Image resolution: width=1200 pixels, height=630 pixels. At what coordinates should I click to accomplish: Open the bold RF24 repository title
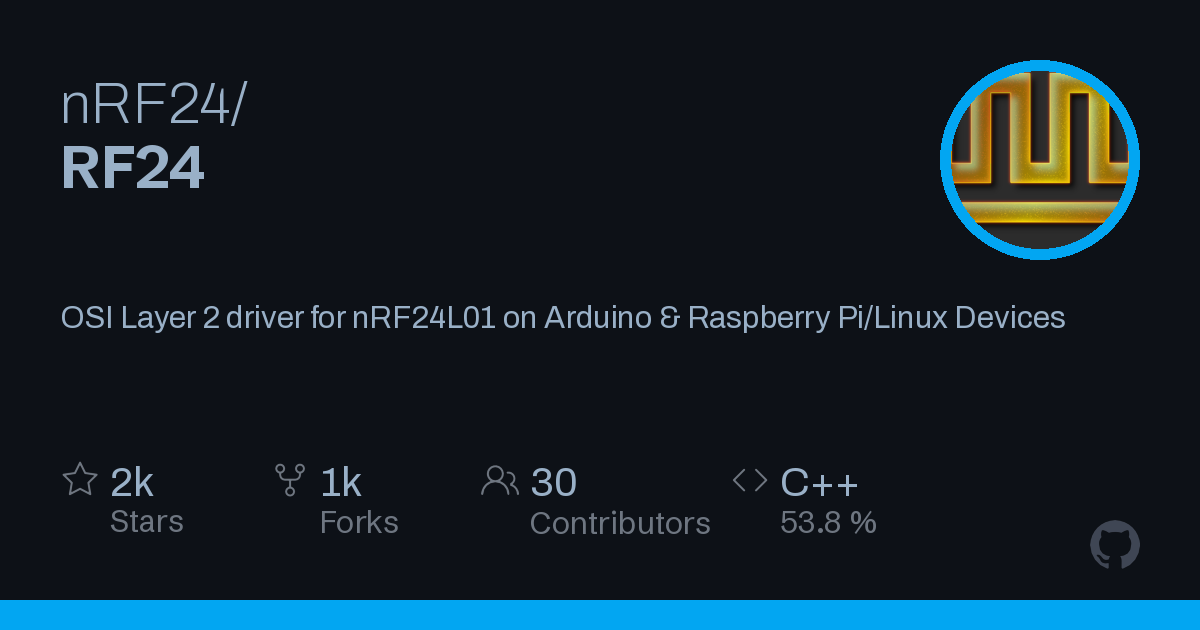[133, 167]
